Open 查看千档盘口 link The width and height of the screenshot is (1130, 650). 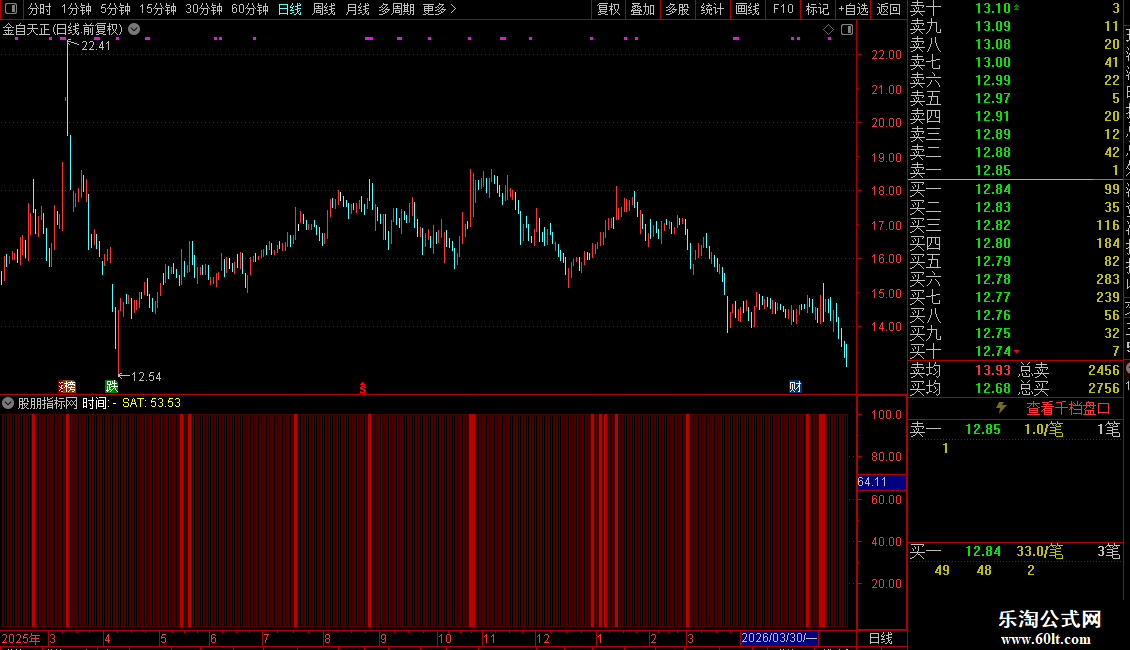[x=1068, y=409]
